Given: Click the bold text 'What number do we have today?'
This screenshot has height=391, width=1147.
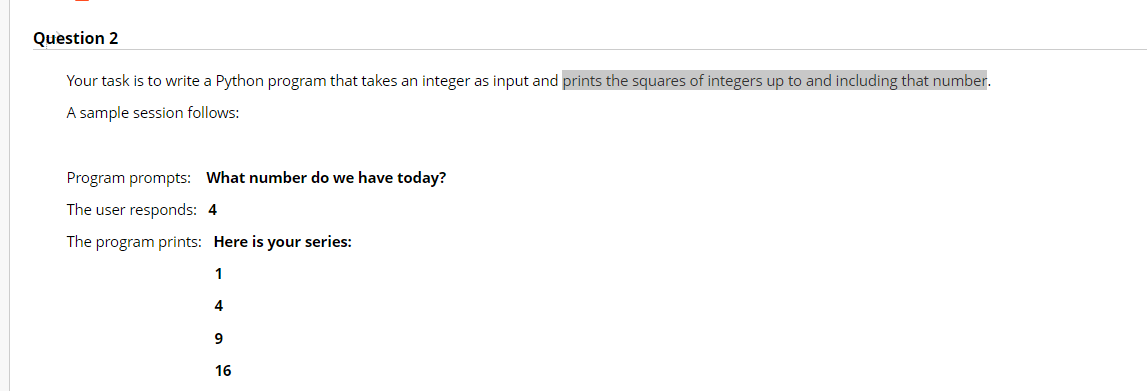Looking at the screenshot, I should [326, 178].
